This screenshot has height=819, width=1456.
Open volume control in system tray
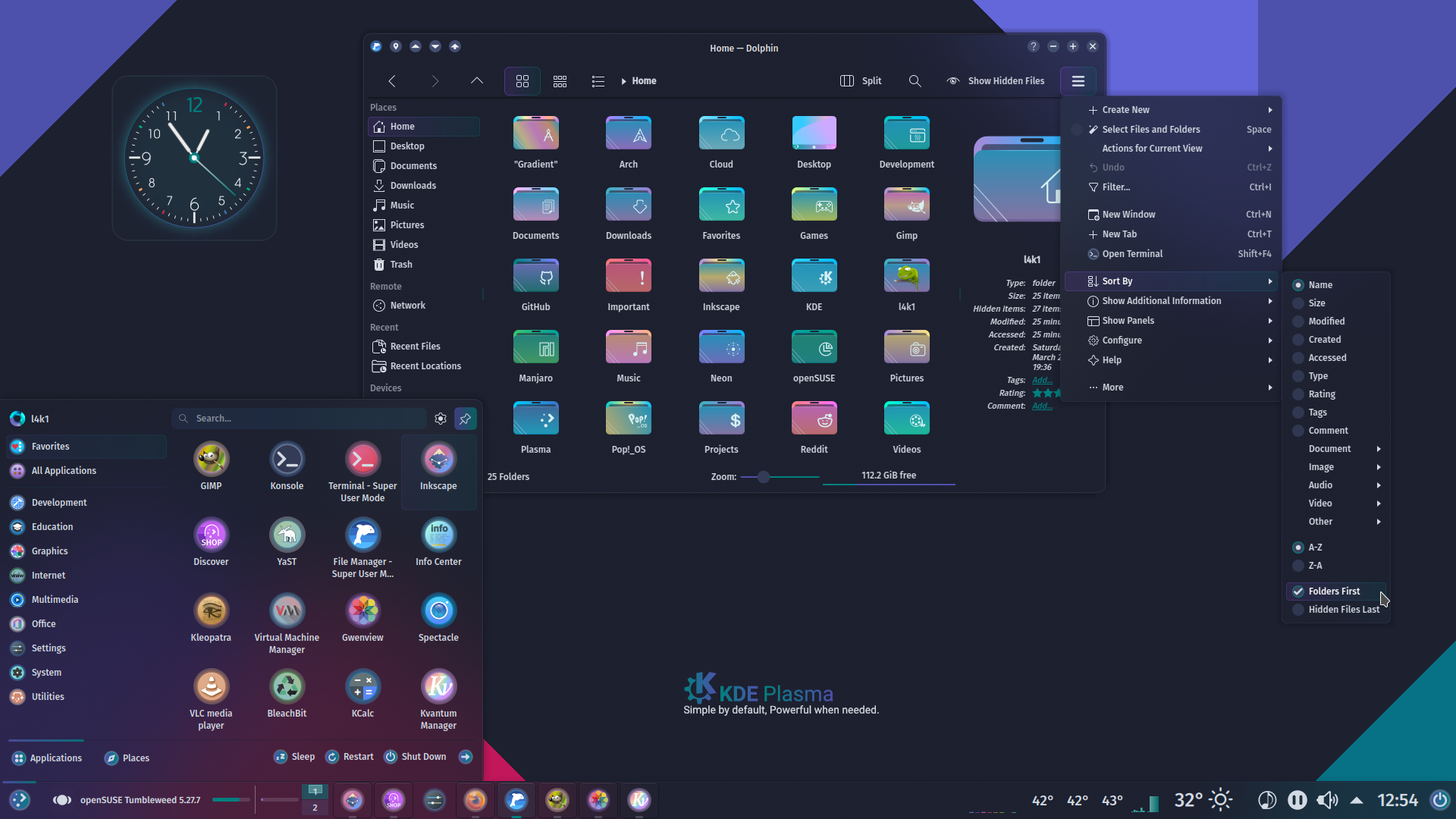[1327, 800]
